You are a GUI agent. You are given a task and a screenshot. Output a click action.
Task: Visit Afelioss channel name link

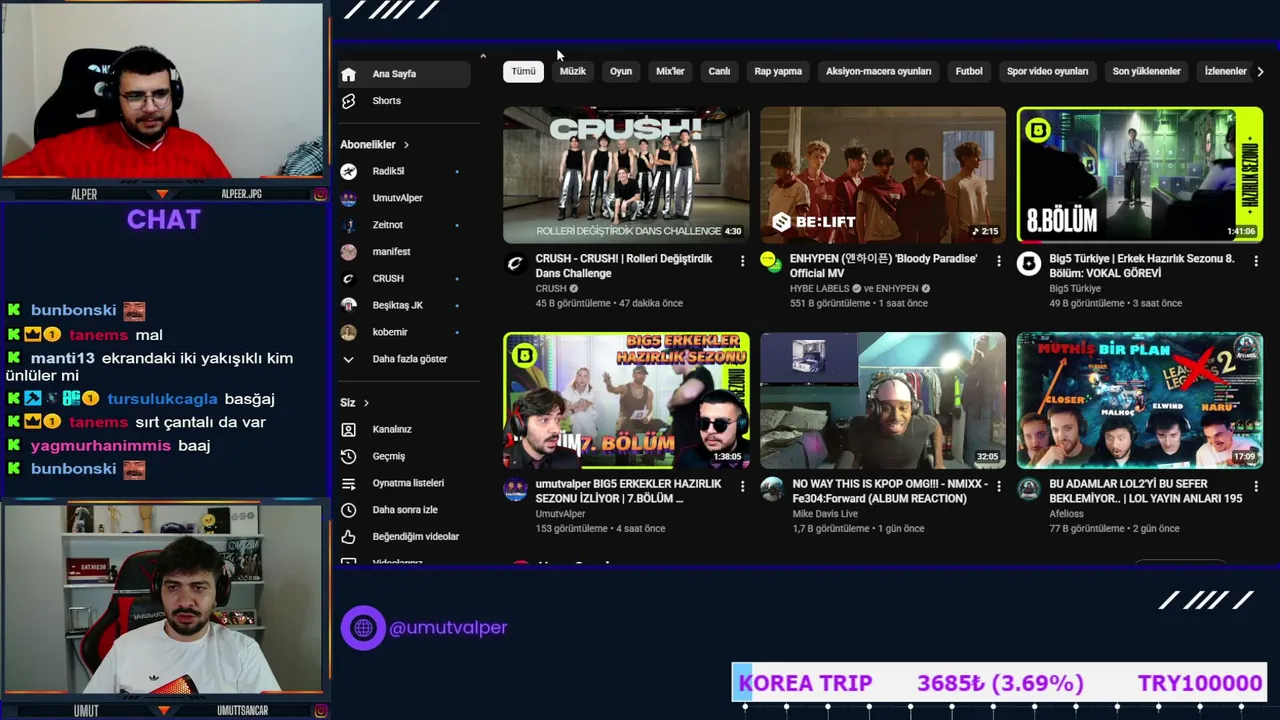pyautogui.click(x=1066, y=514)
